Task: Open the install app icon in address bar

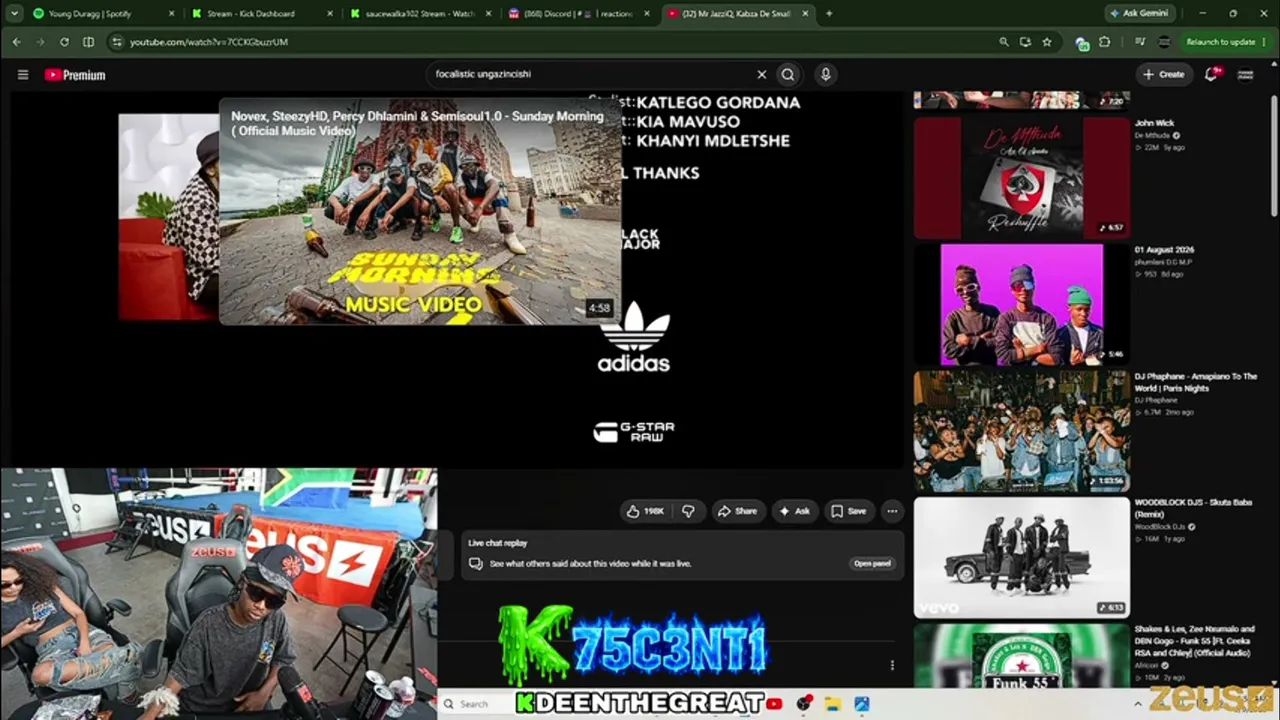Action: click(x=1025, y=42)
